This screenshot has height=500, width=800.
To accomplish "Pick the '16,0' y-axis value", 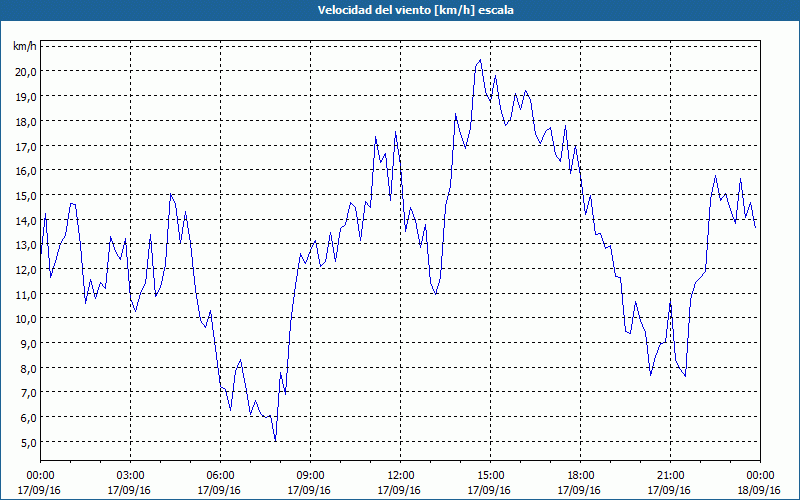I will [26, 171].
